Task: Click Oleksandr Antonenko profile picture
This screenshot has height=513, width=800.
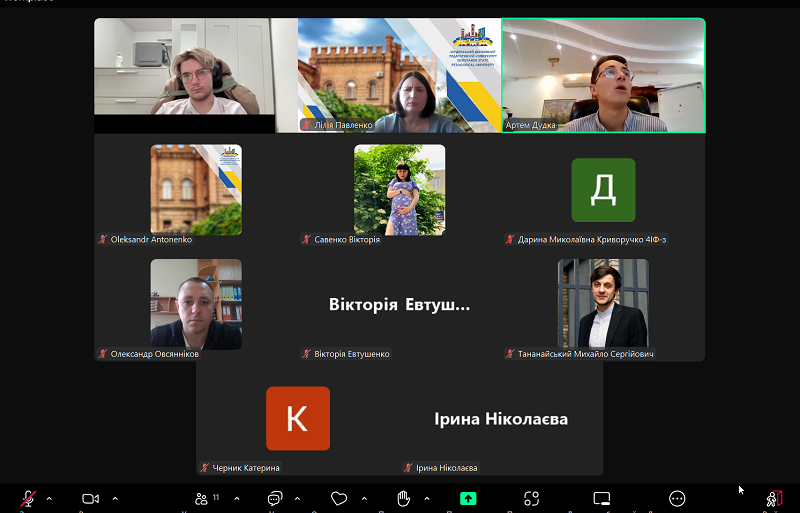Action: pyautogui.click(x=196, y=190)
